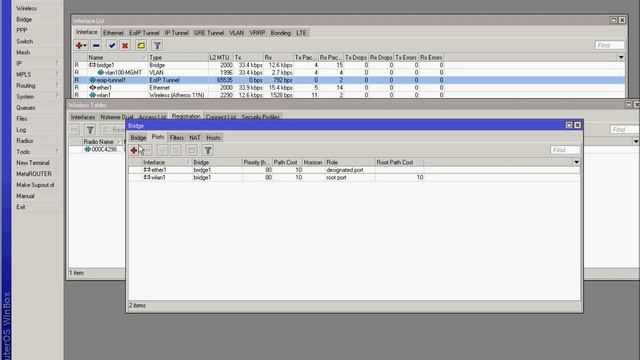Image resolution: width=640 pixels, height=360 pixels.
Task: Switch to the Bridge tab in Bridge window
Action: (x=138, y=138)
